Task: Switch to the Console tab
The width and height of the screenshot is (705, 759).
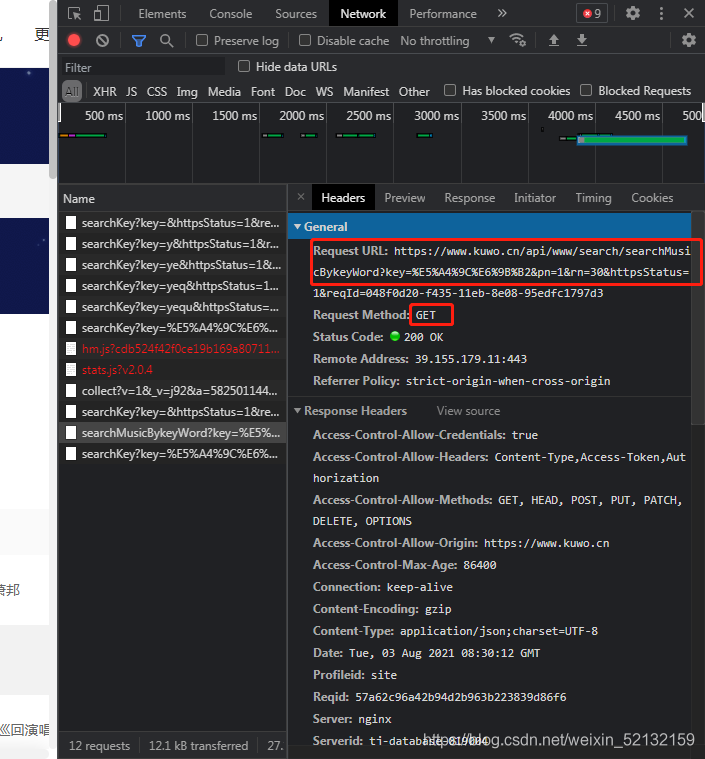Action: [x=230, y=14]
